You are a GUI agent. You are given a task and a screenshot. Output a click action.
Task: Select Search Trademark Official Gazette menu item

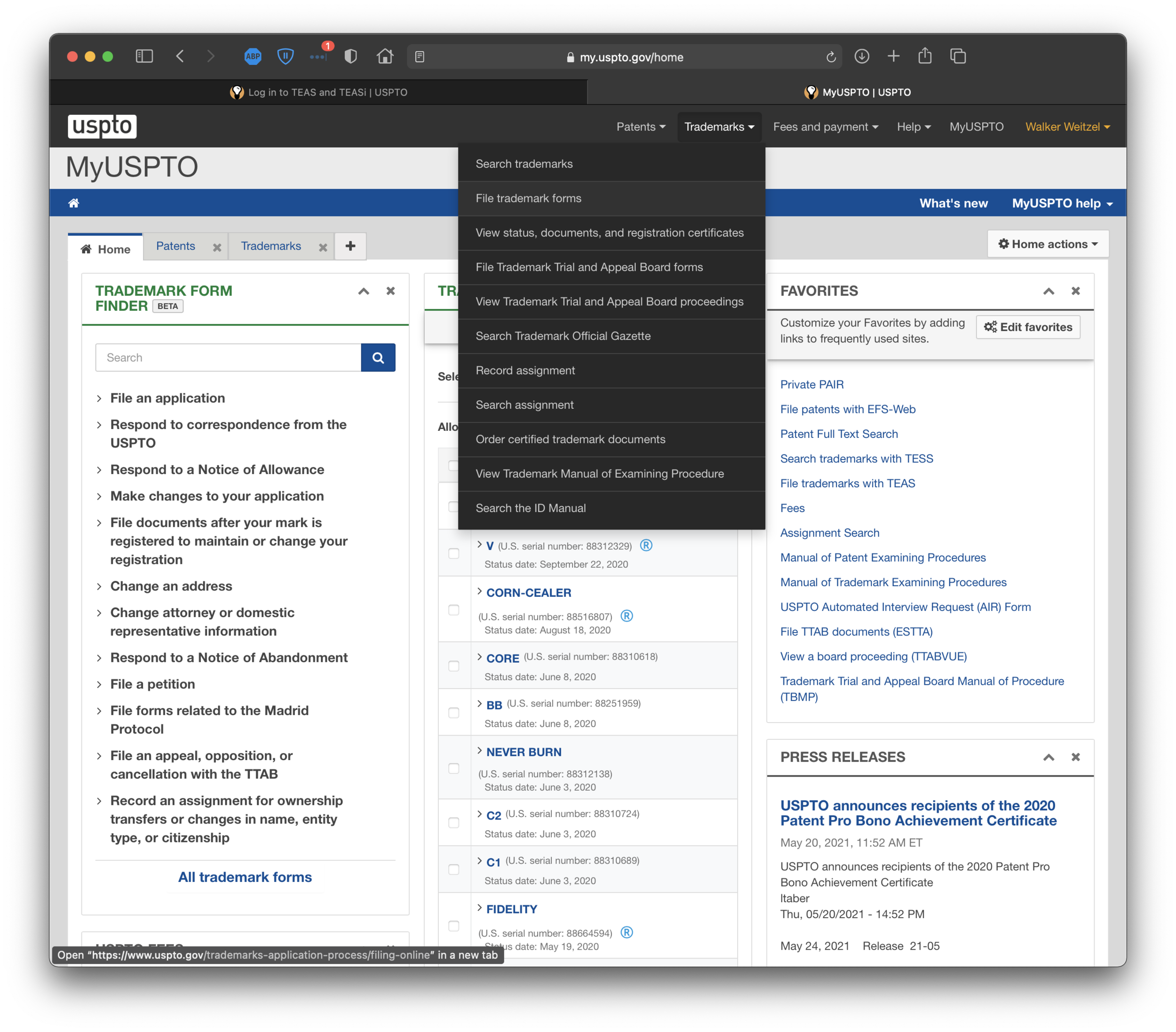point(611,336)
